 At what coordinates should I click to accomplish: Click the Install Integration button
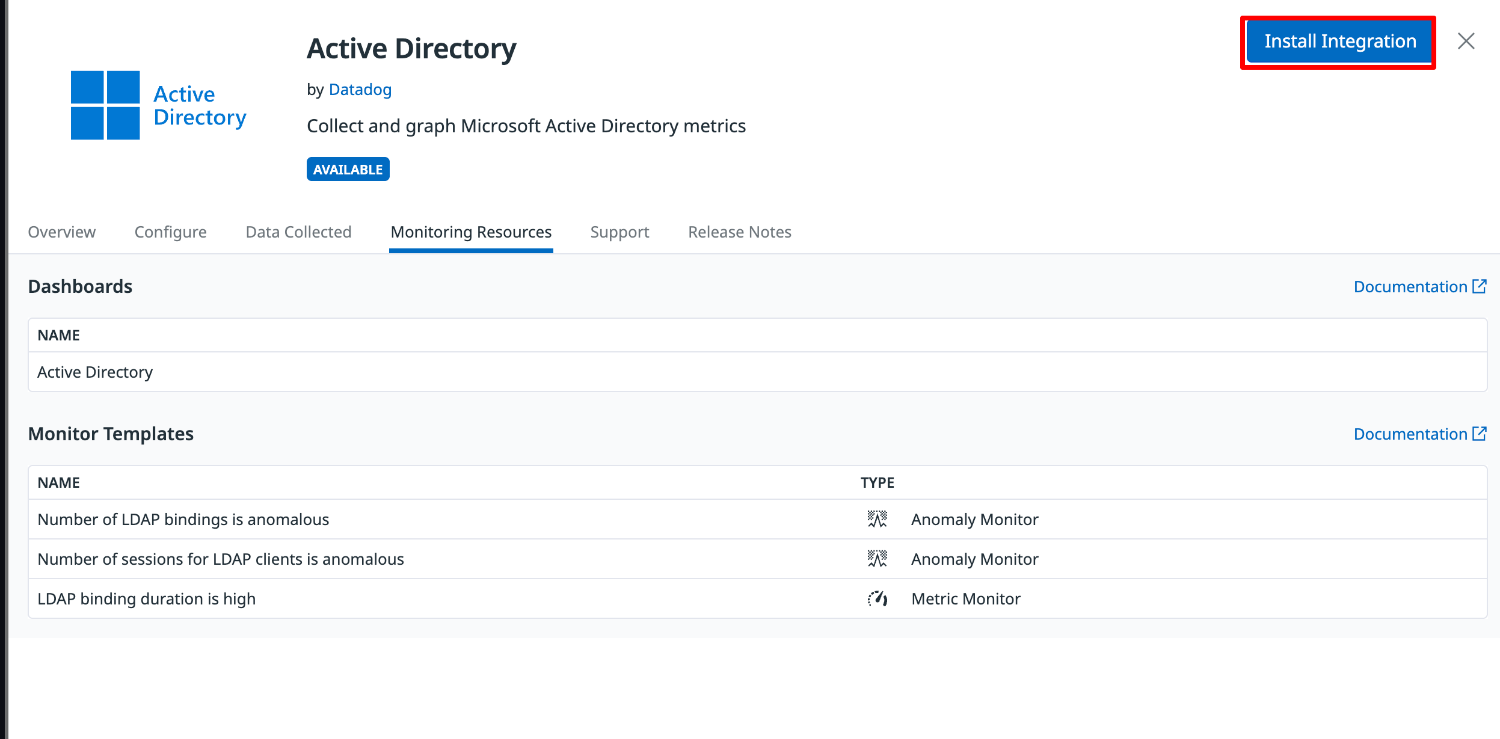[x=1339, y=42]
